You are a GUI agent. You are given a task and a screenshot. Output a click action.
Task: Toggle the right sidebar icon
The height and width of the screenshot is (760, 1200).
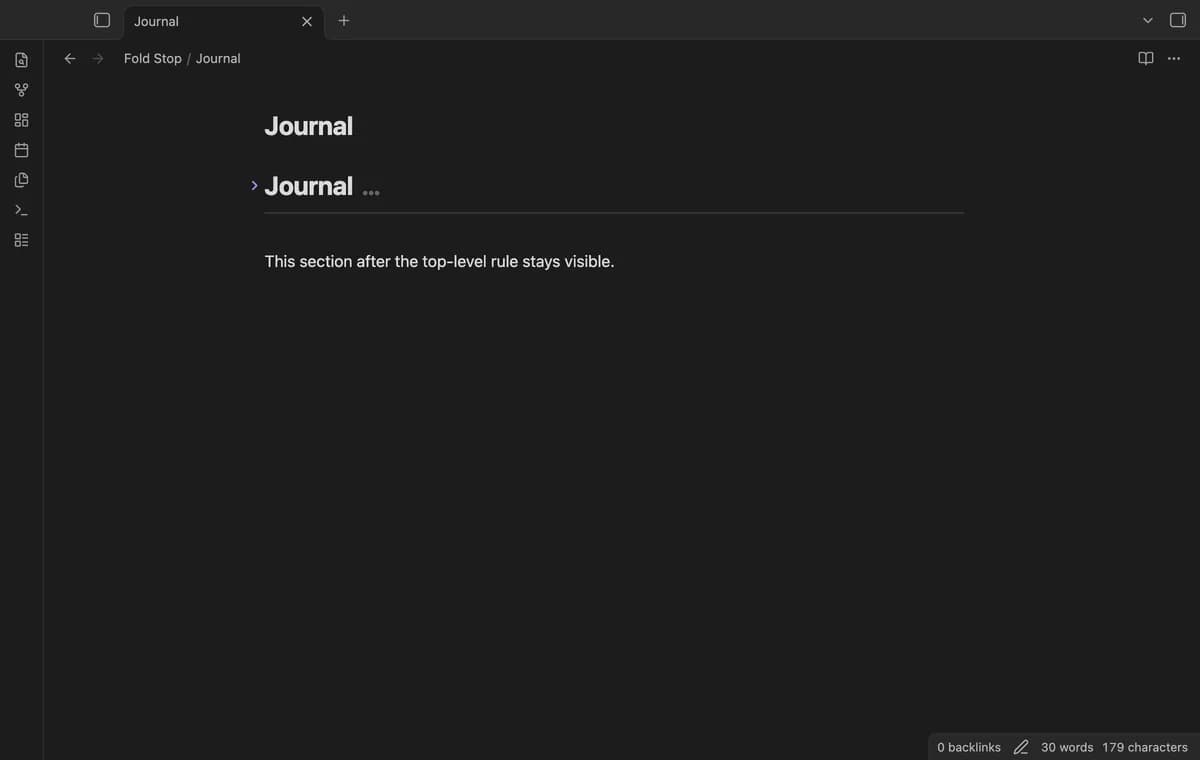[x=1178, y=20]
